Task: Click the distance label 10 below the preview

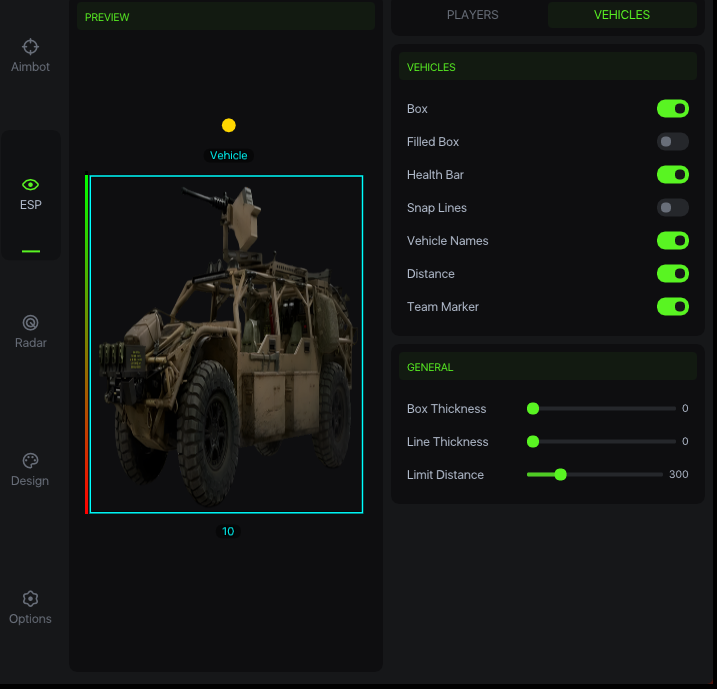Action: [x=228, y=532]
